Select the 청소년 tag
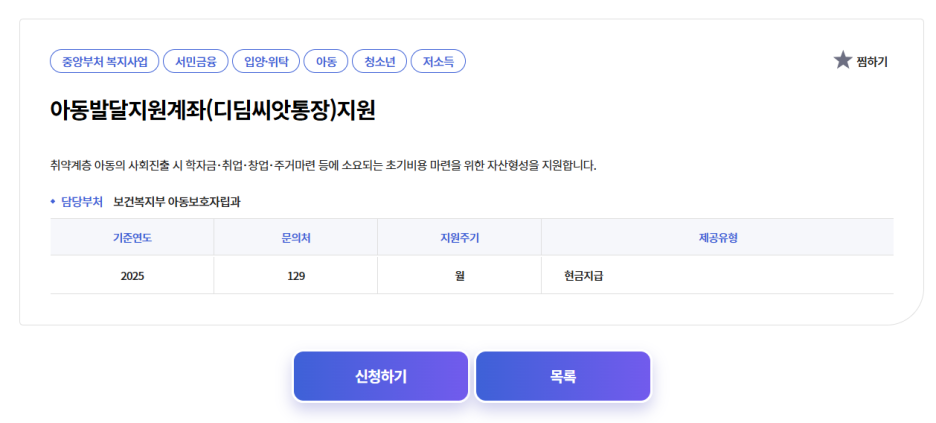Screen dimensions: 936x423 coord(380,61)
